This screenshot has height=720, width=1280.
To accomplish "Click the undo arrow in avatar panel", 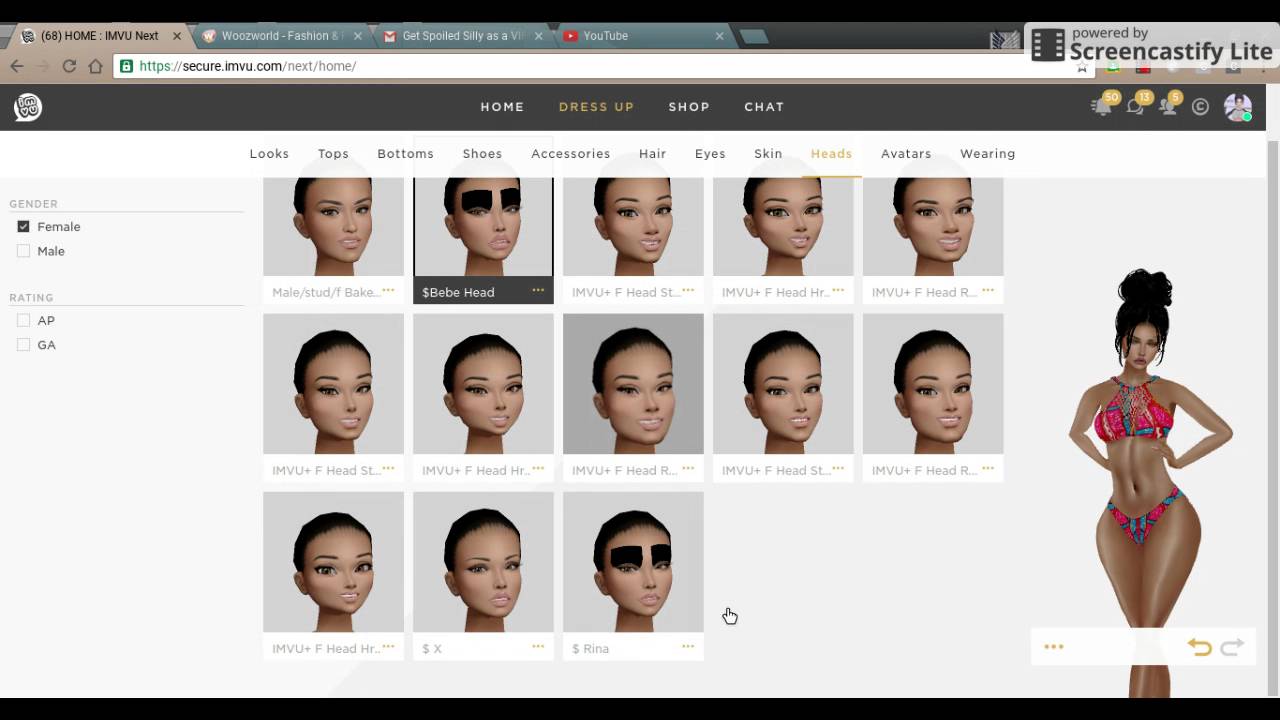I will pos(1200,647).
